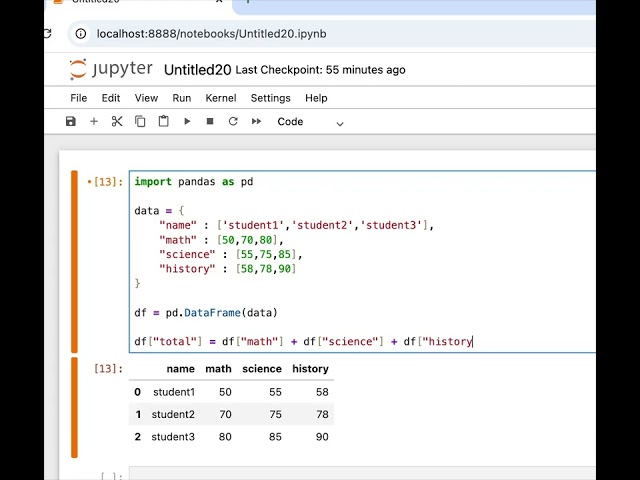View site information icon in address bar
This screenshot has width=640, height=480.
coord(81,34)
